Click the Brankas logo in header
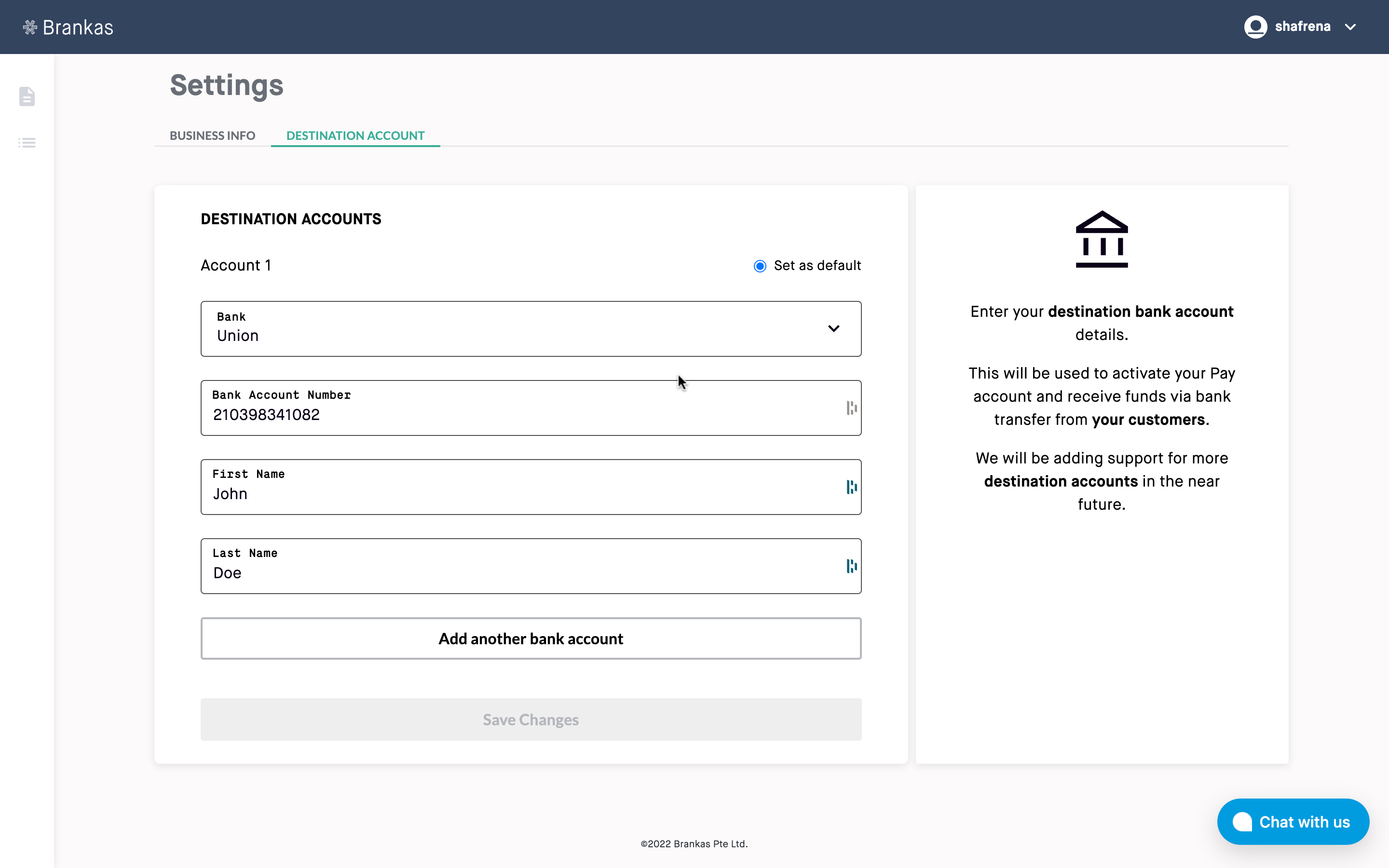The height and width of the screenshot is (868, 1389). 68,27
